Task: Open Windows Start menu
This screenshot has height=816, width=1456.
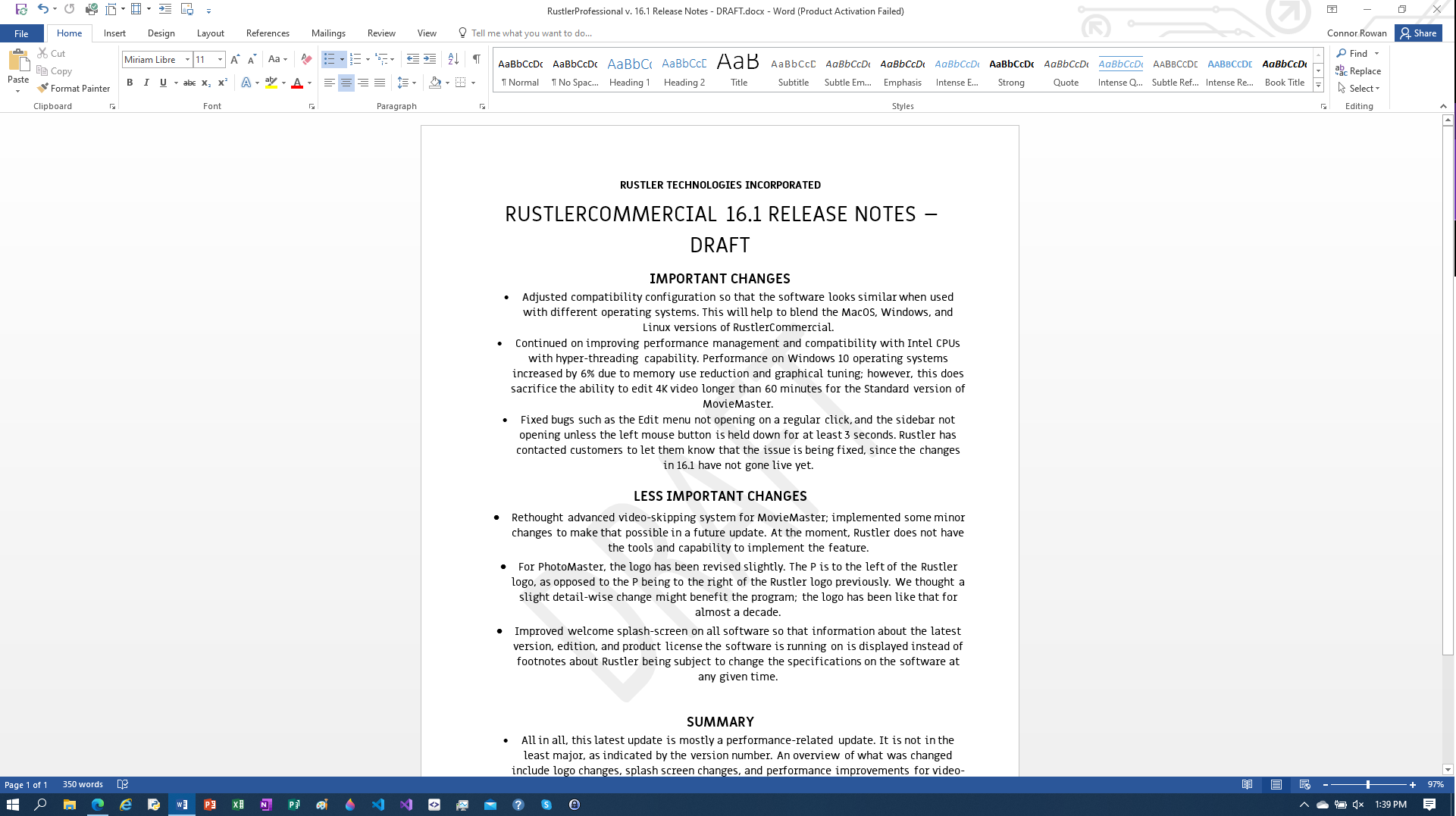Action: [x=13, y=805]
